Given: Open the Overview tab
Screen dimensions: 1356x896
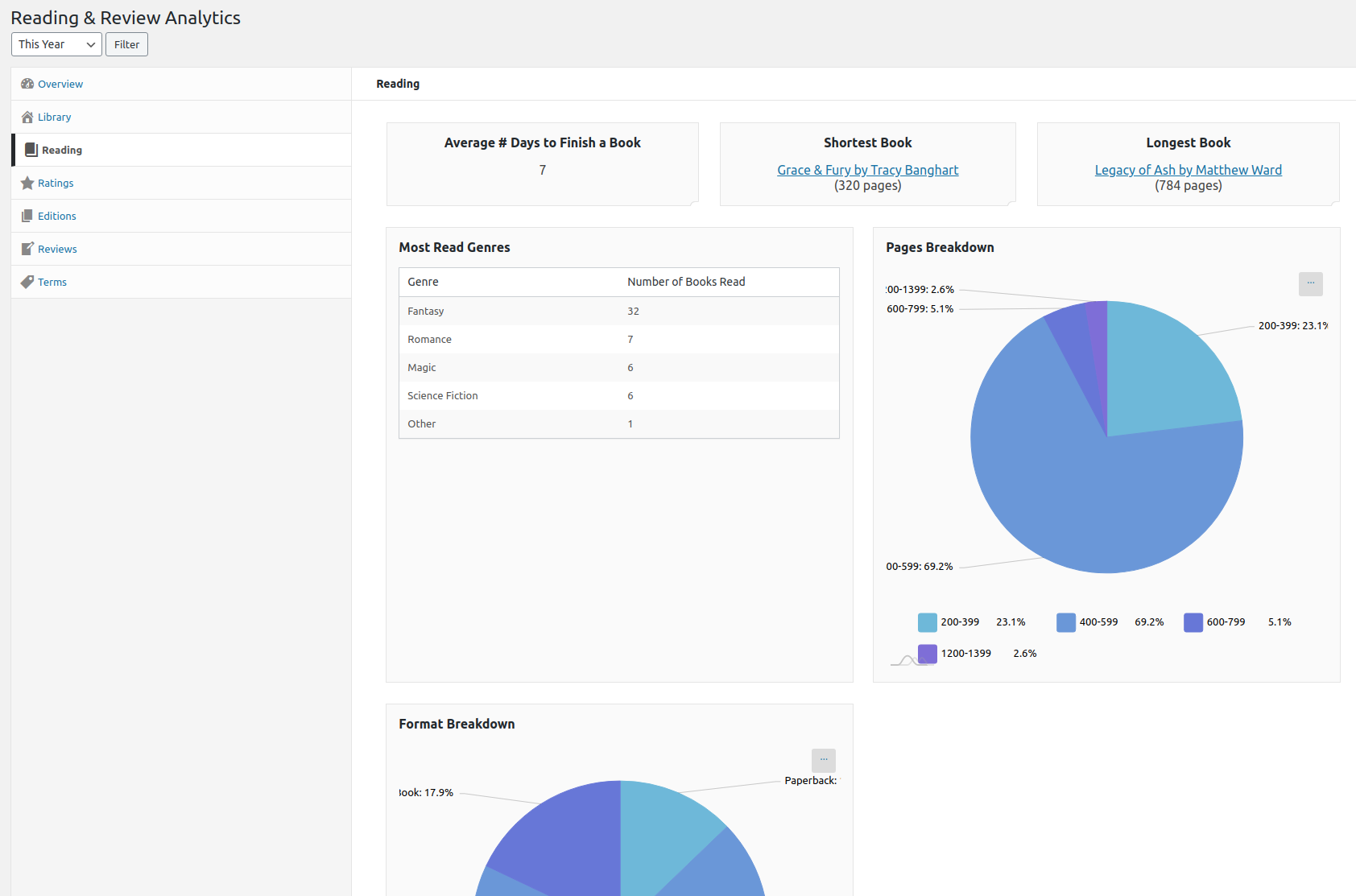Looking at the screenshot, I should pyautogui.click(x=181, y=84).
